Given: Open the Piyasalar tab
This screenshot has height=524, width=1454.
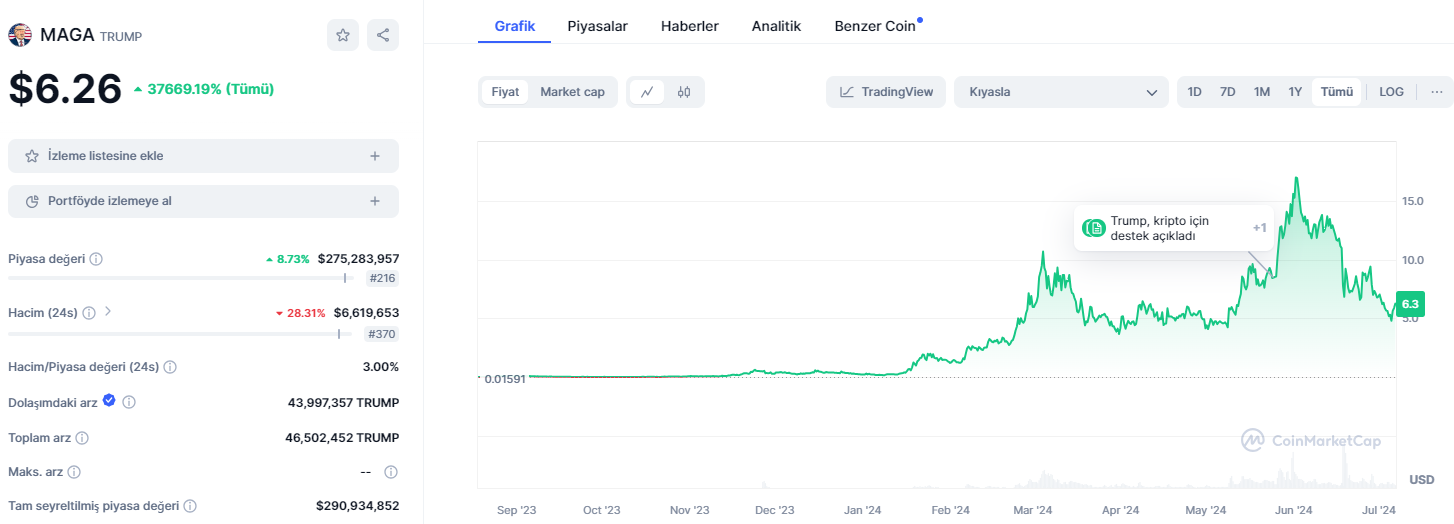Looking at the screenshot, I should pyautogui.click(x=598, y=26).
